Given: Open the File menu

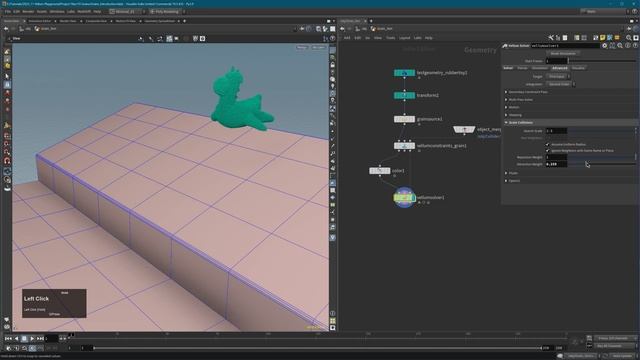Looking at the screenshot, I should point(8,11).
